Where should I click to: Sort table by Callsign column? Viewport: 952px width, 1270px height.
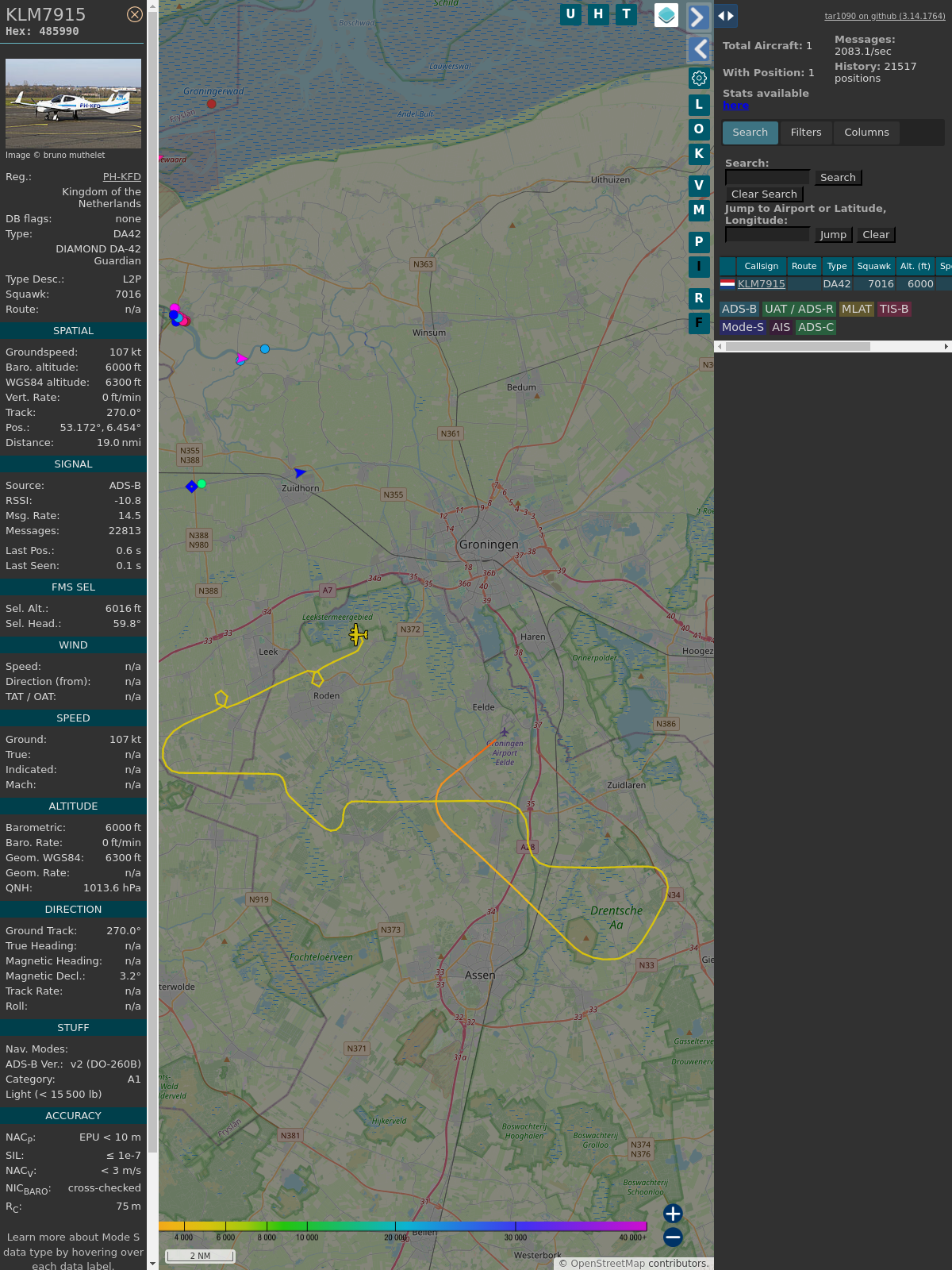pyautogui.click(x=762, y=266)
